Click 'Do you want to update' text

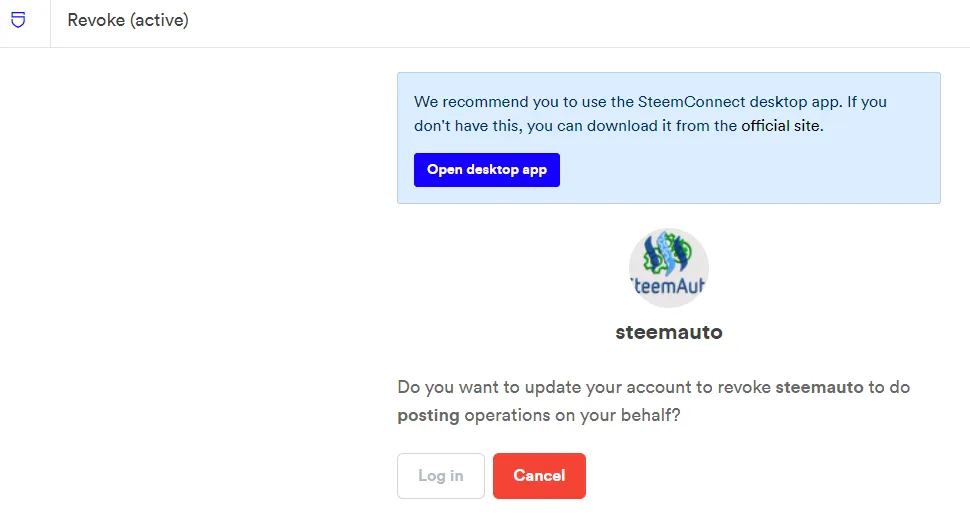470,387
